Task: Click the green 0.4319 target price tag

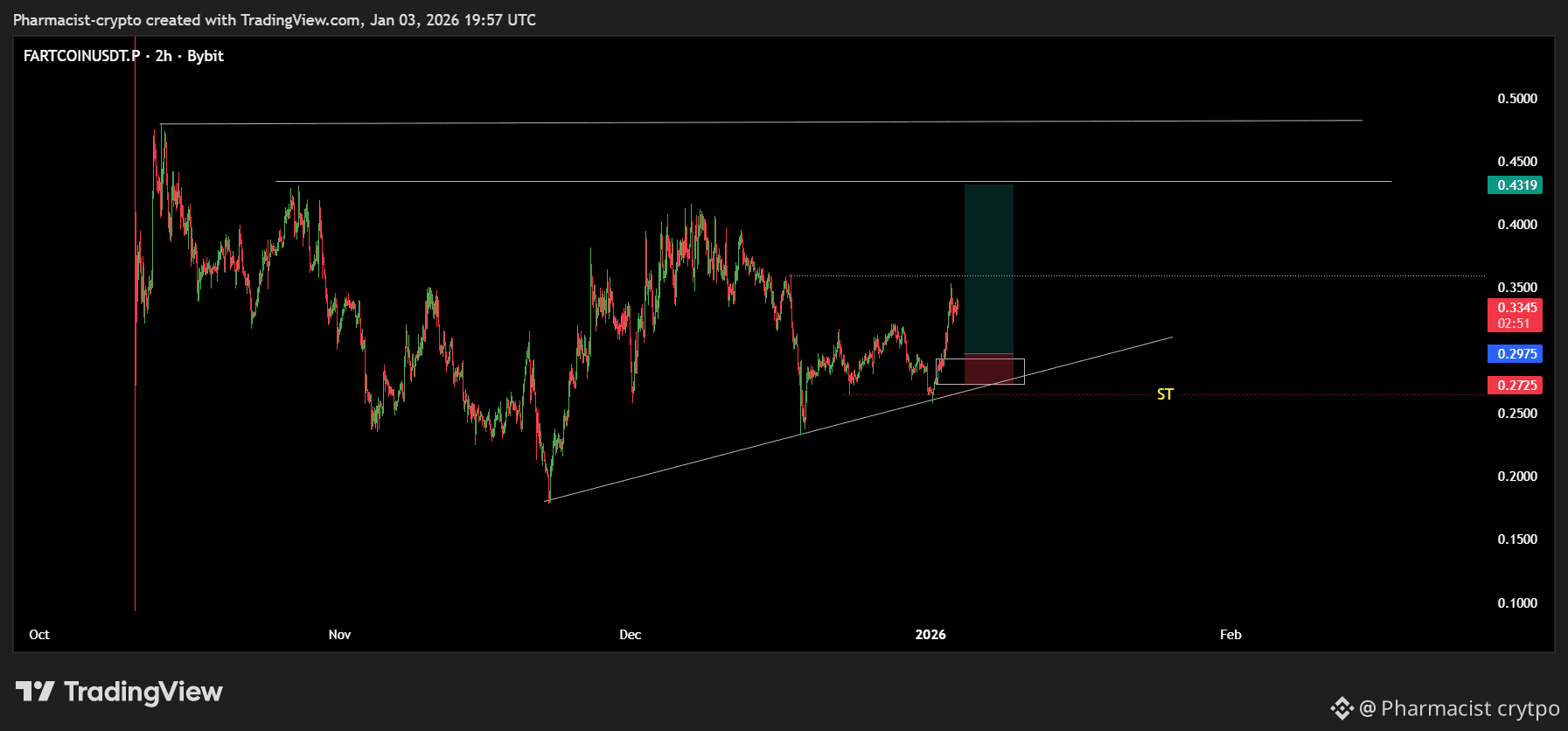Action: (x=1515, y=185)
